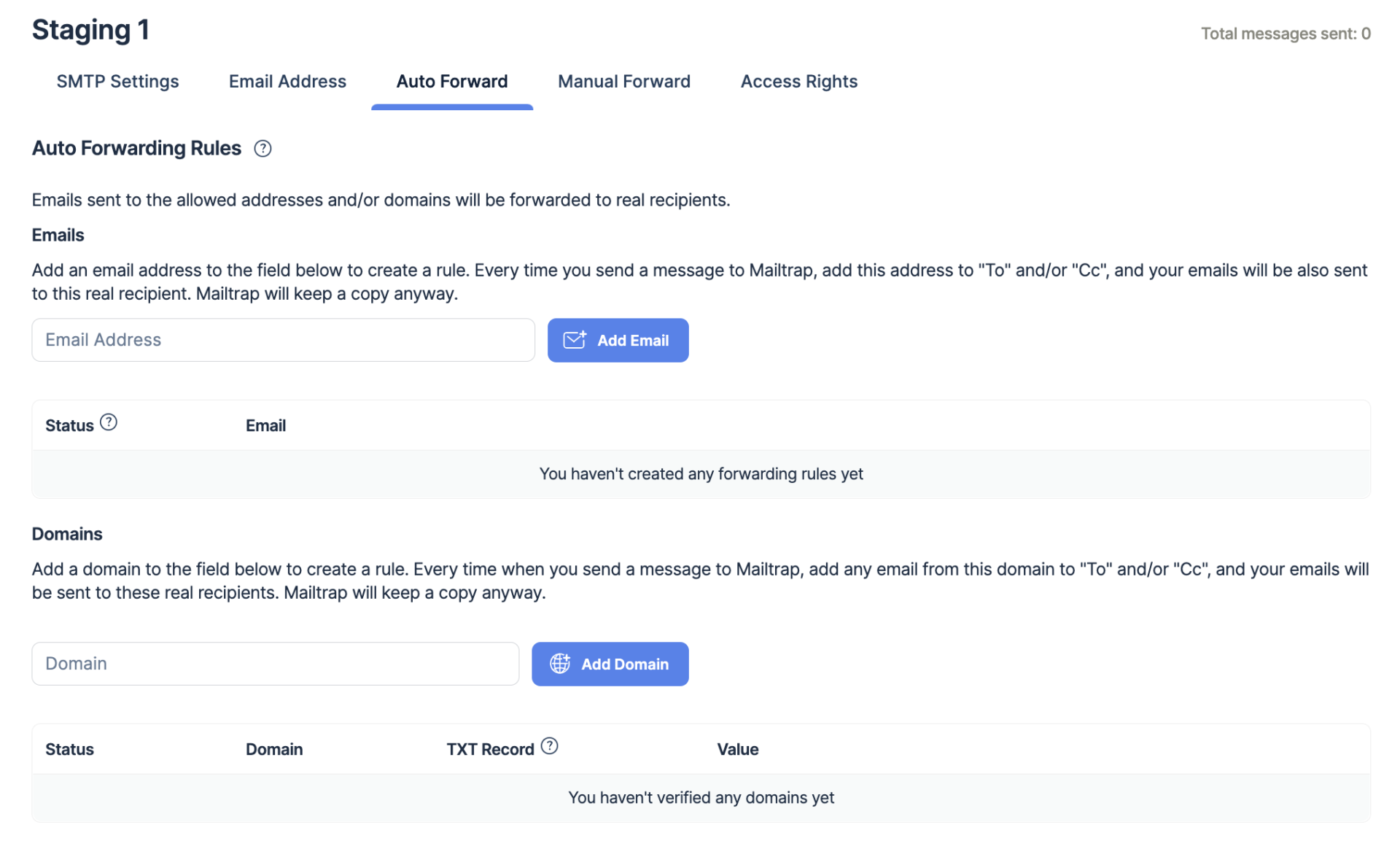Open the SMTP Settings tab
The image size is (1400, 857).
coord(117,82)
